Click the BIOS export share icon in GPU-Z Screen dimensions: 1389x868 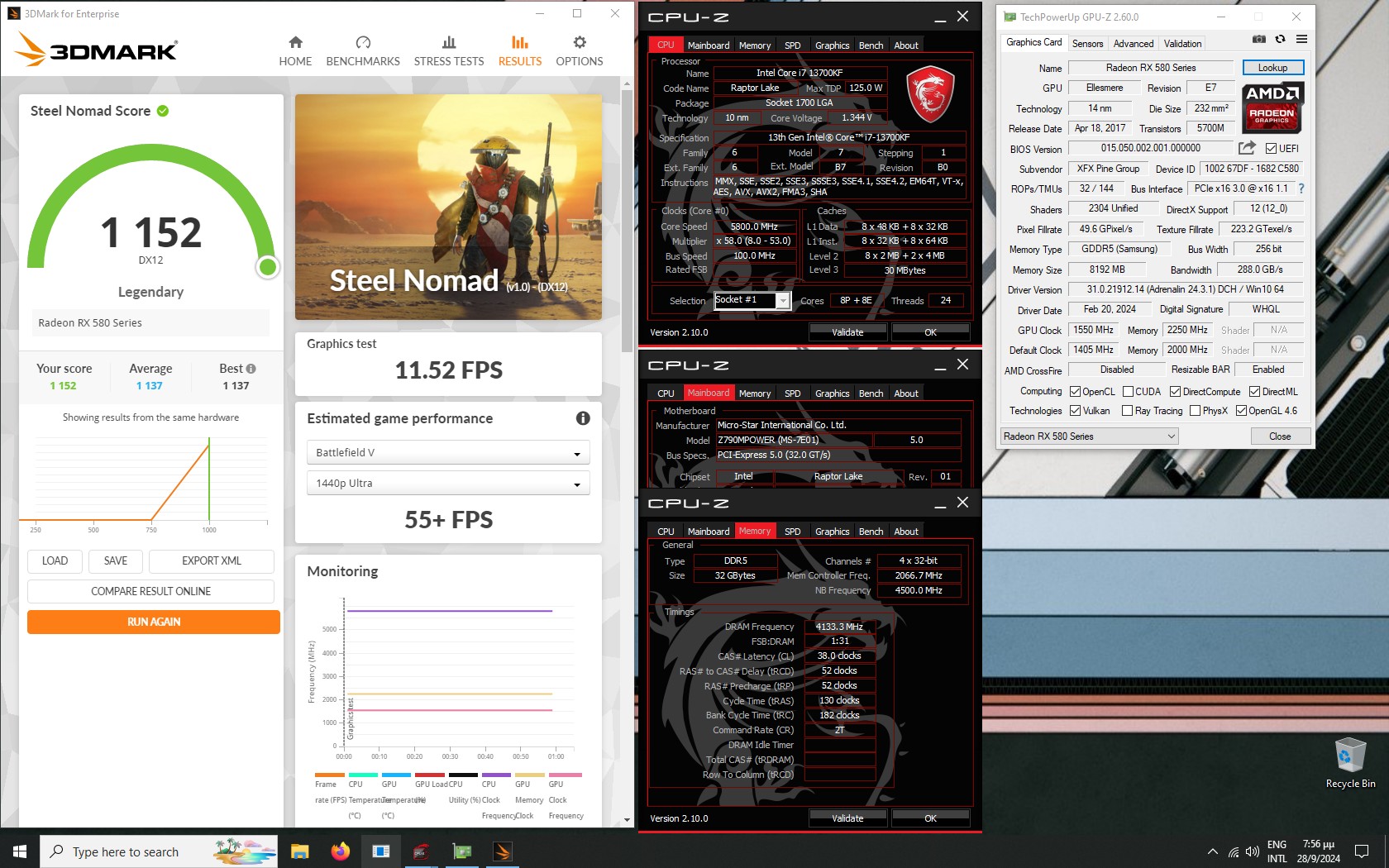(x=1247, y=148)
